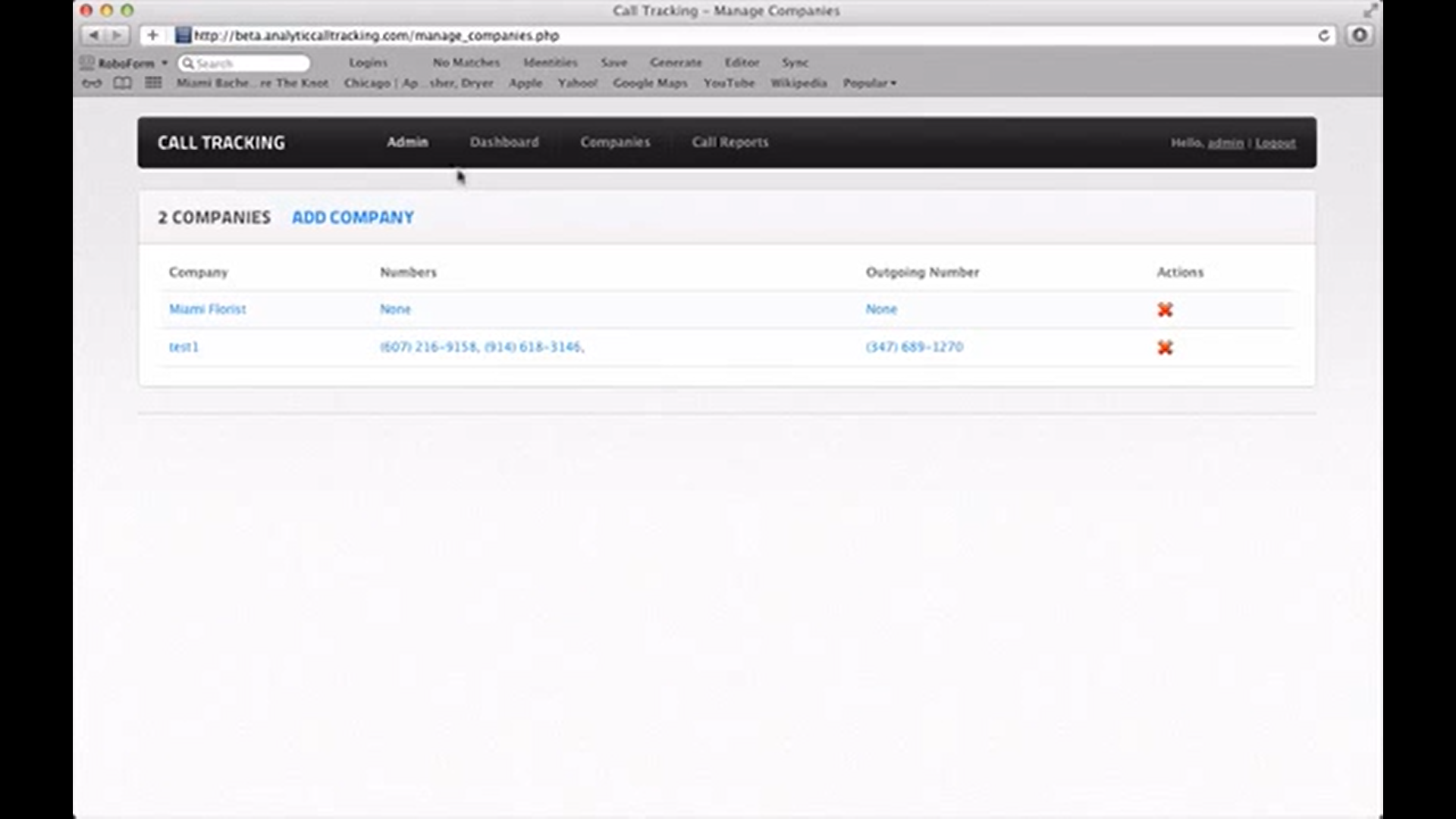The width and height of the screenshot is (1456, 819).
Task: Click the RoboForm Generate icon
Action: [x=675, y=63]
